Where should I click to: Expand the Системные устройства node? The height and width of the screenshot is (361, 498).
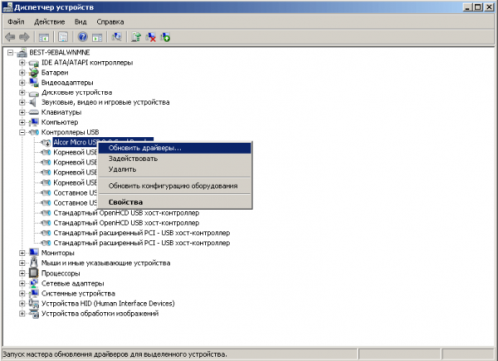22,293
